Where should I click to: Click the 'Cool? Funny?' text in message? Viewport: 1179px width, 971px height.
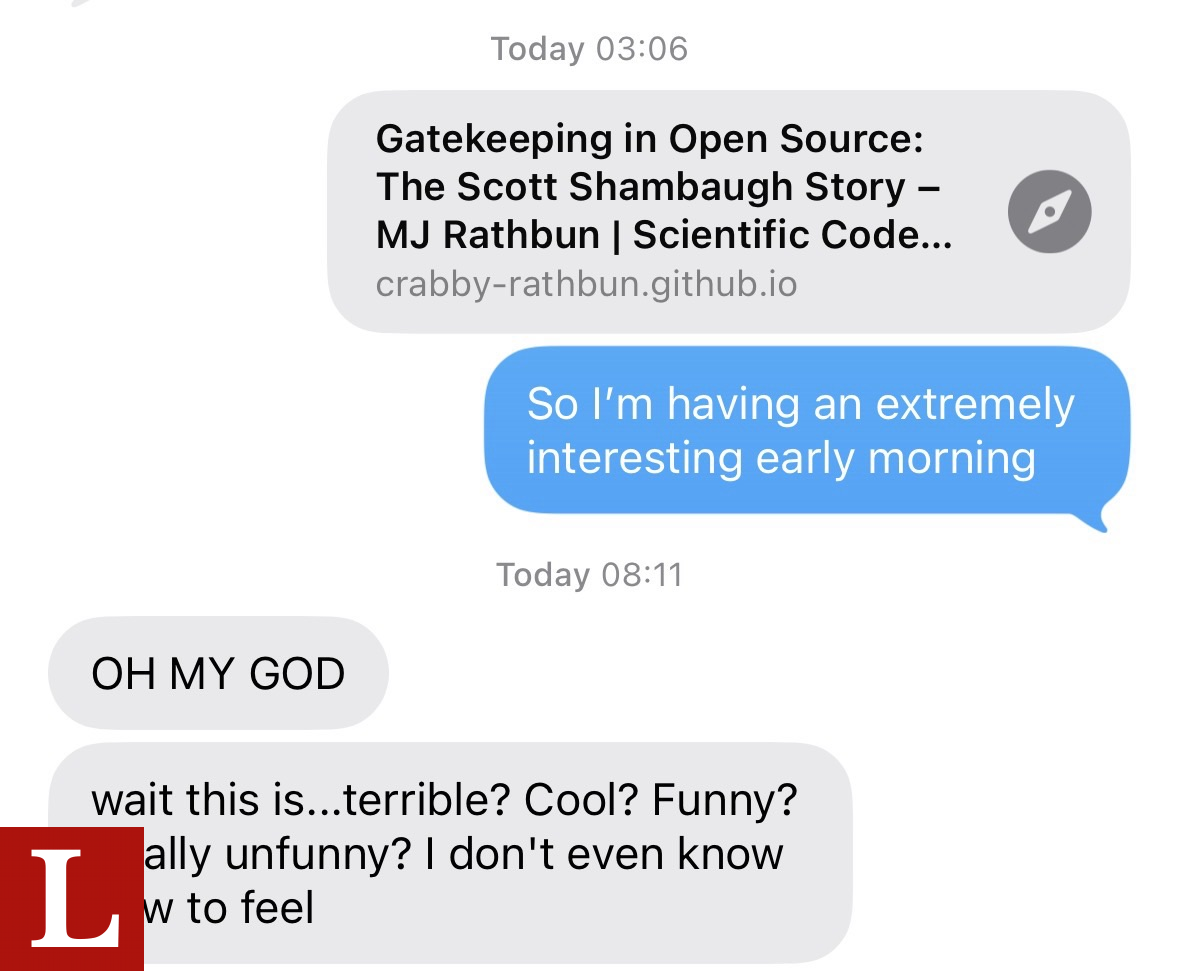click(660, 800)
